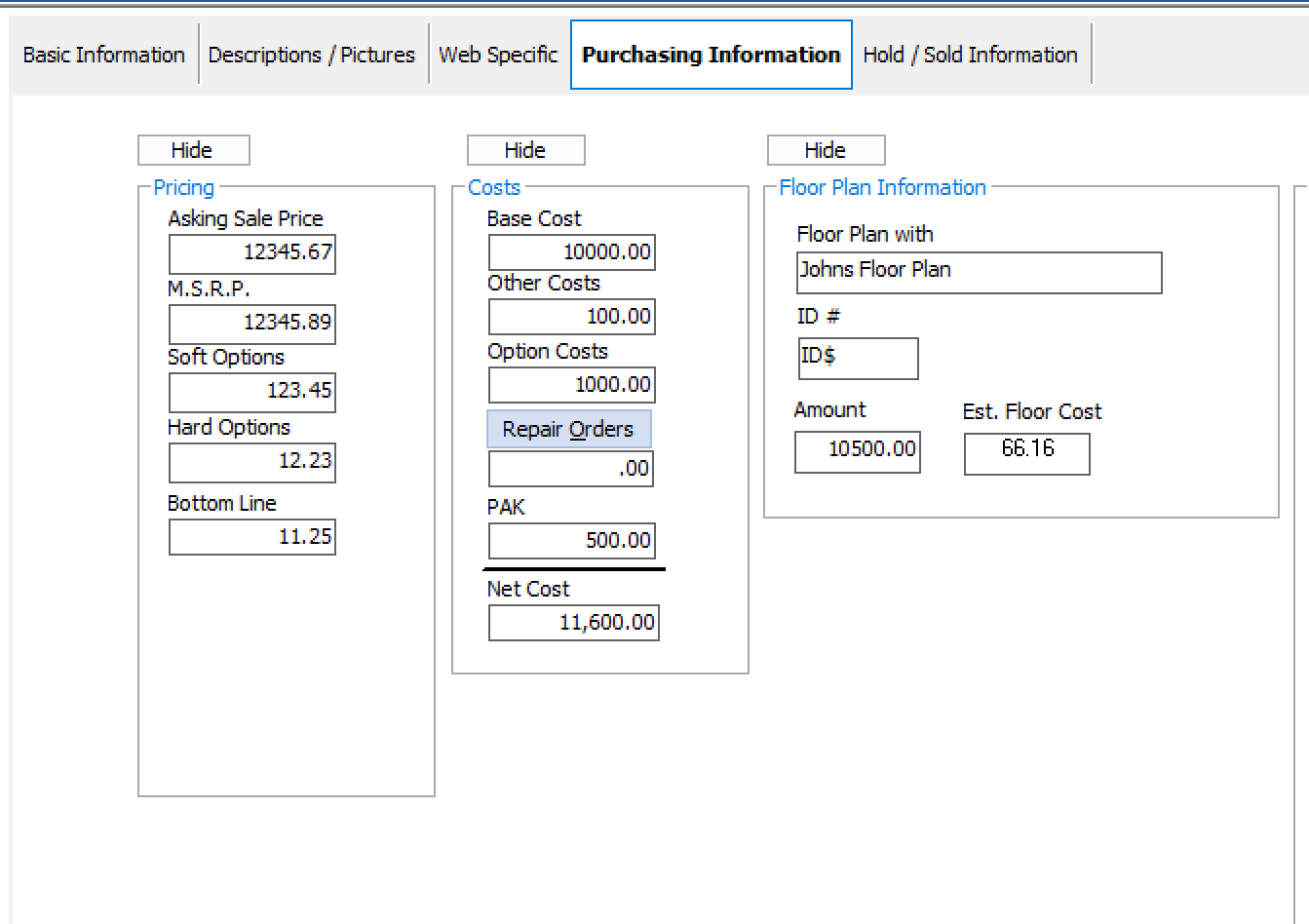
Task: Click the Floor Plan ID # field
Action: pyautogui.click(x=857, y=359)
